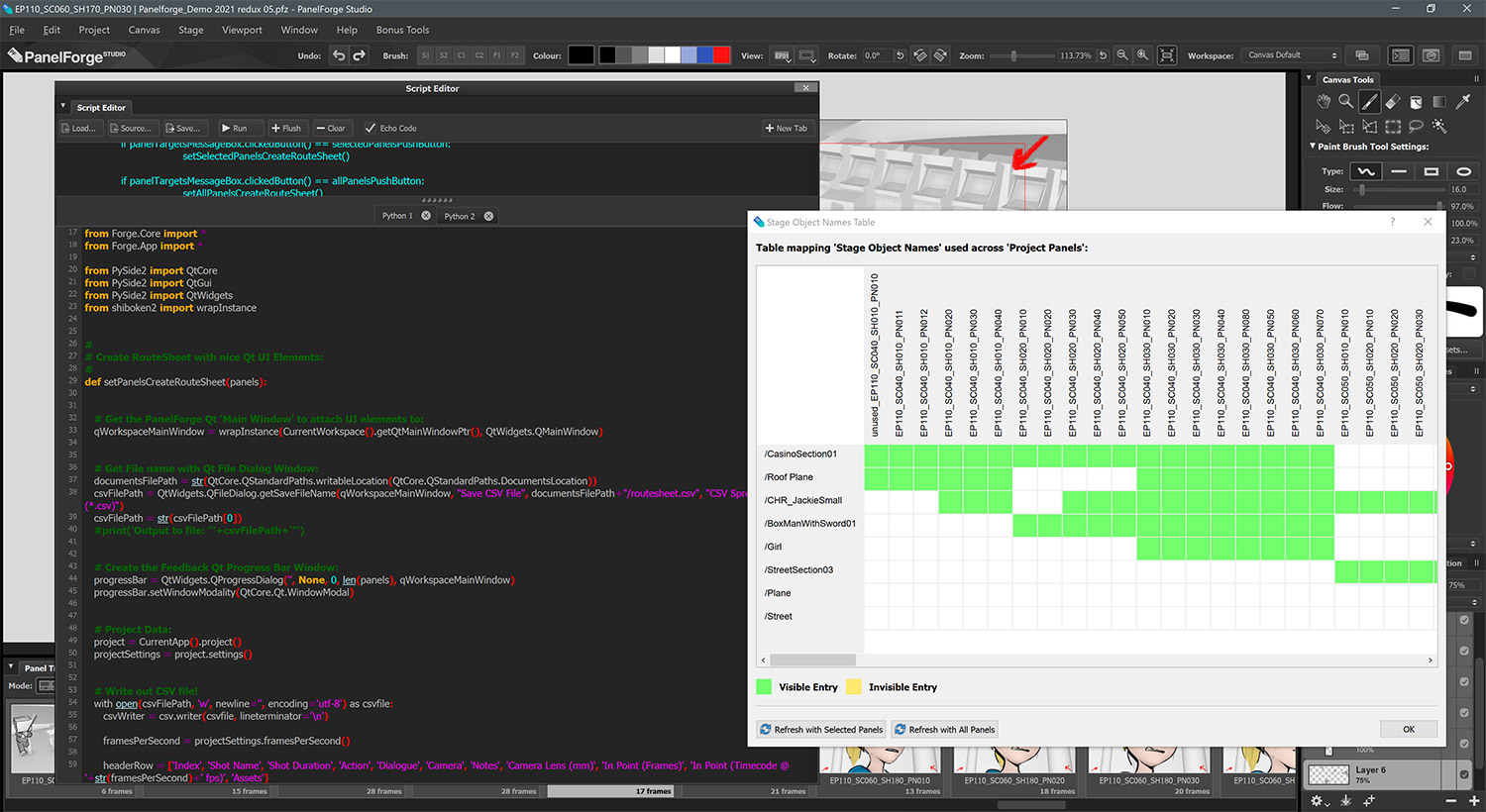This screenshot has height=812, width=1486.
Task: Add a new layer with the plus icon
Action: coord(1472,800)
